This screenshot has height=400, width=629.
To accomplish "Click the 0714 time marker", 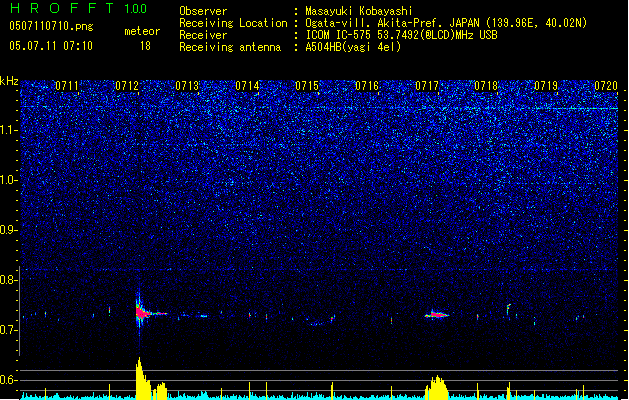I will pos(247,86).
